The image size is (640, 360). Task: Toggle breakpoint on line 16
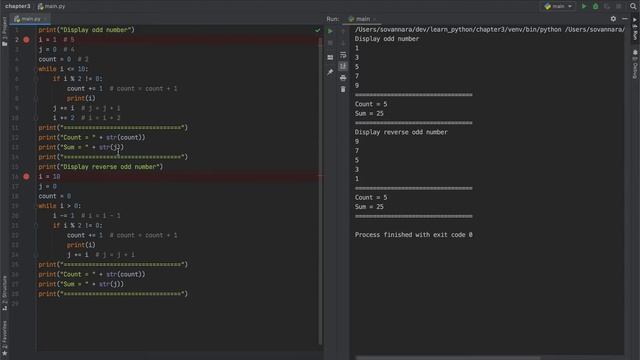click(x=26, y=177)
